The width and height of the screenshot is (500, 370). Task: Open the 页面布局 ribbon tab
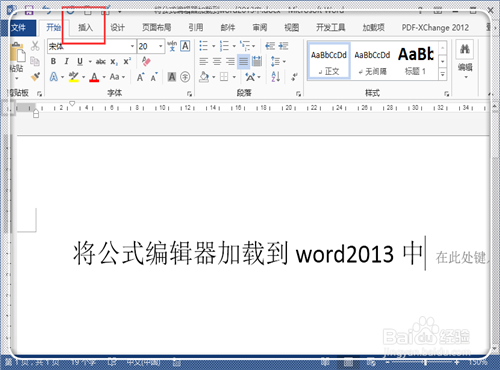tap(157, 27)
